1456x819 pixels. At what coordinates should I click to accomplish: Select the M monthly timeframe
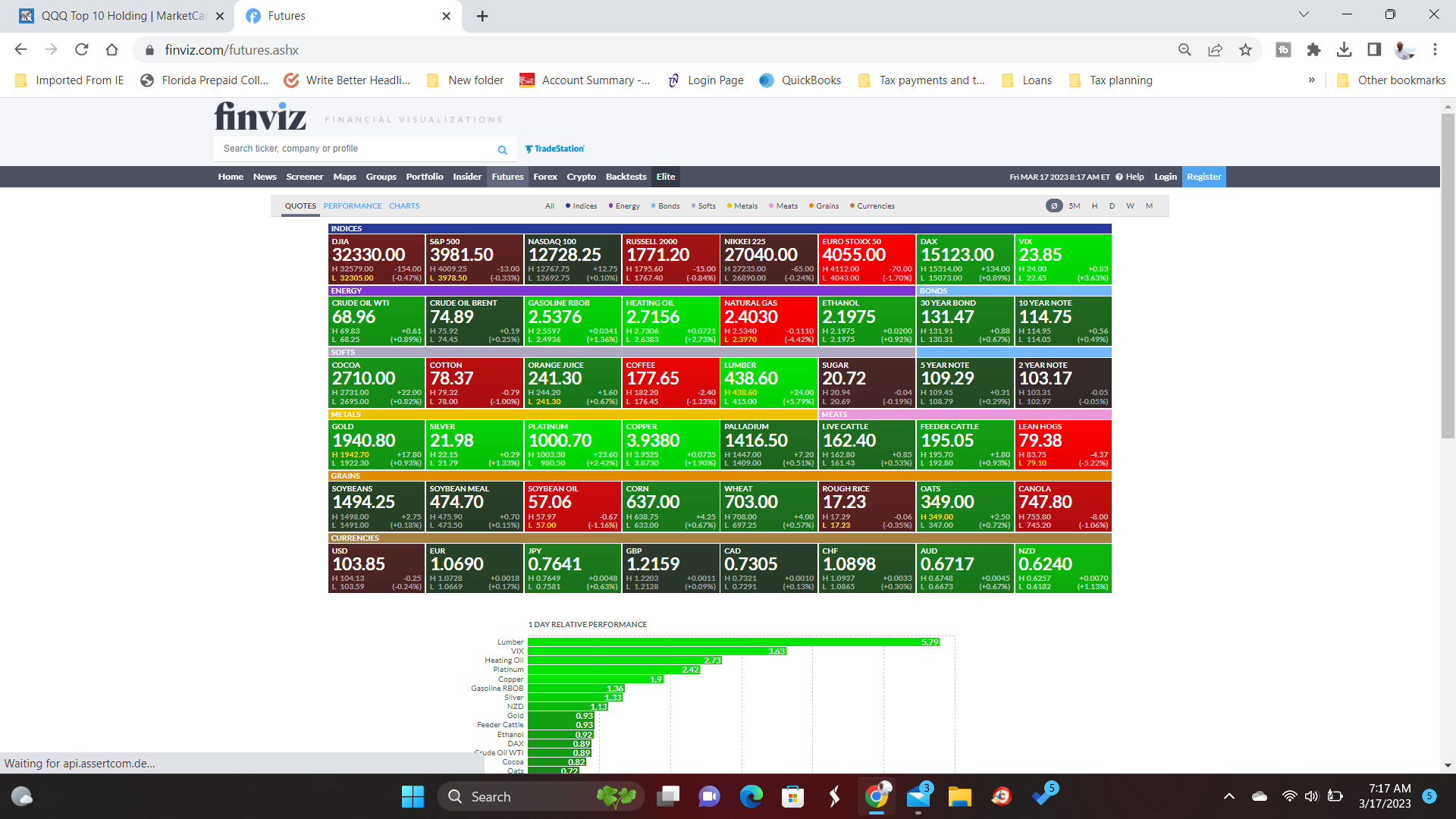(1149, 206)
